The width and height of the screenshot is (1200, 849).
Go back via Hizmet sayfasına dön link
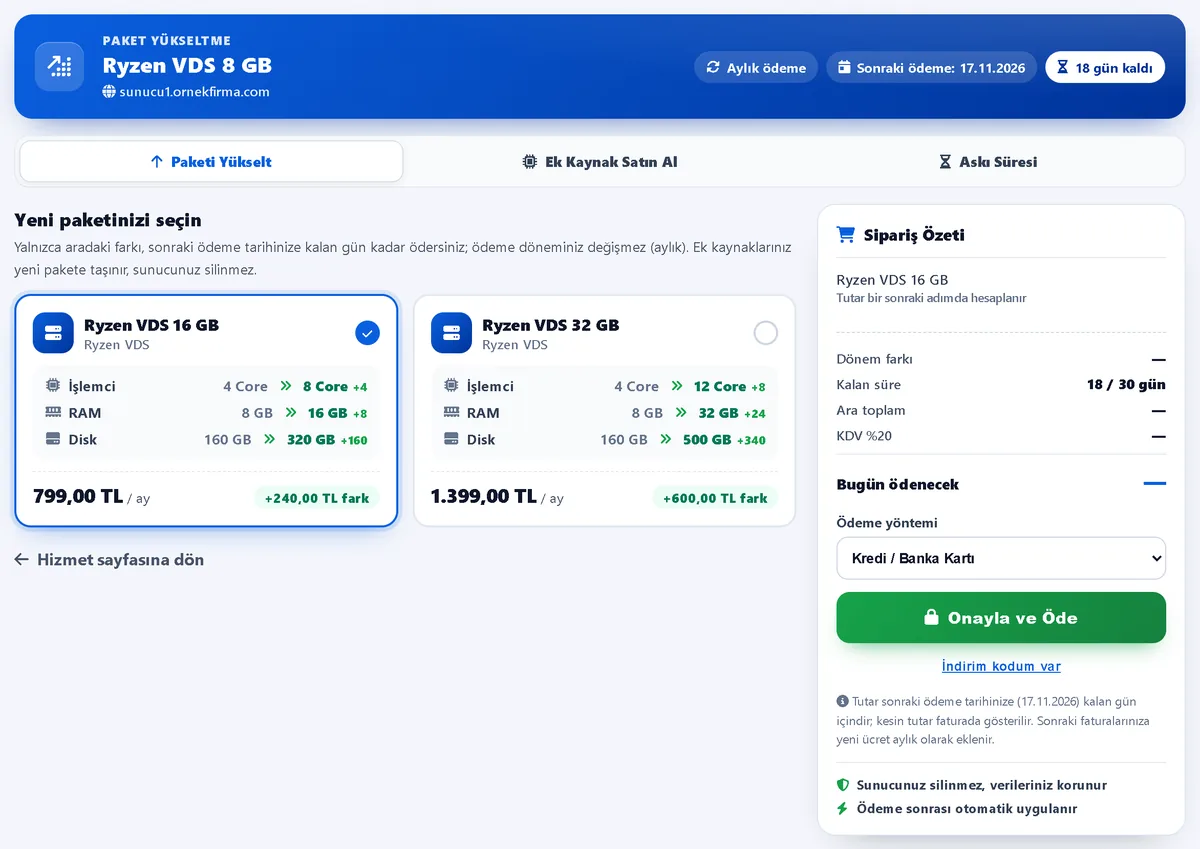pos(109,560)
